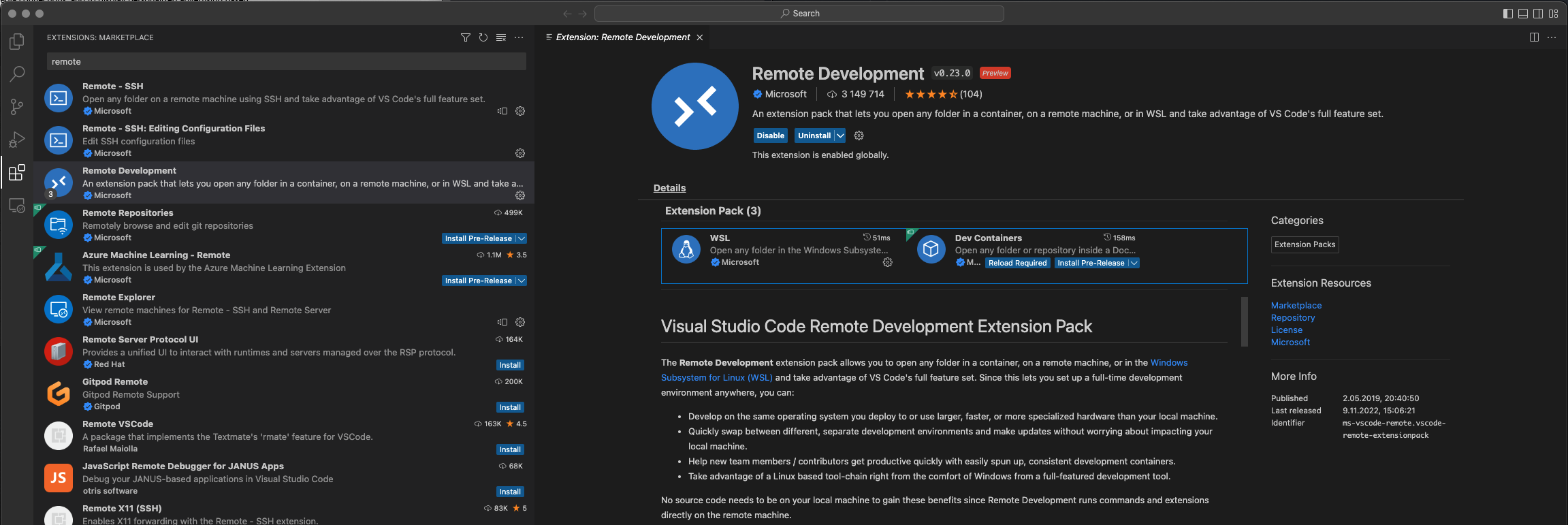Install Remote Server Protocol UI

pyautogui.click(x=510, y=365)
